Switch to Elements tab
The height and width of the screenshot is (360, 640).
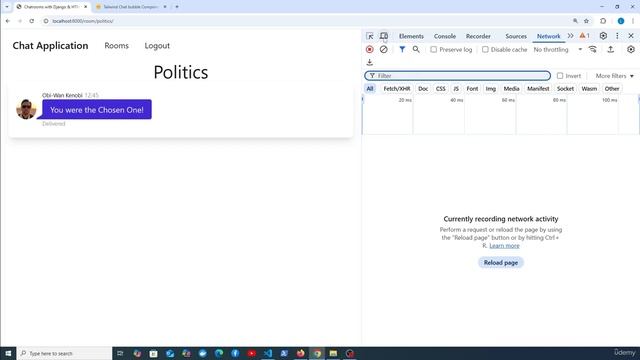coord(411,36)
